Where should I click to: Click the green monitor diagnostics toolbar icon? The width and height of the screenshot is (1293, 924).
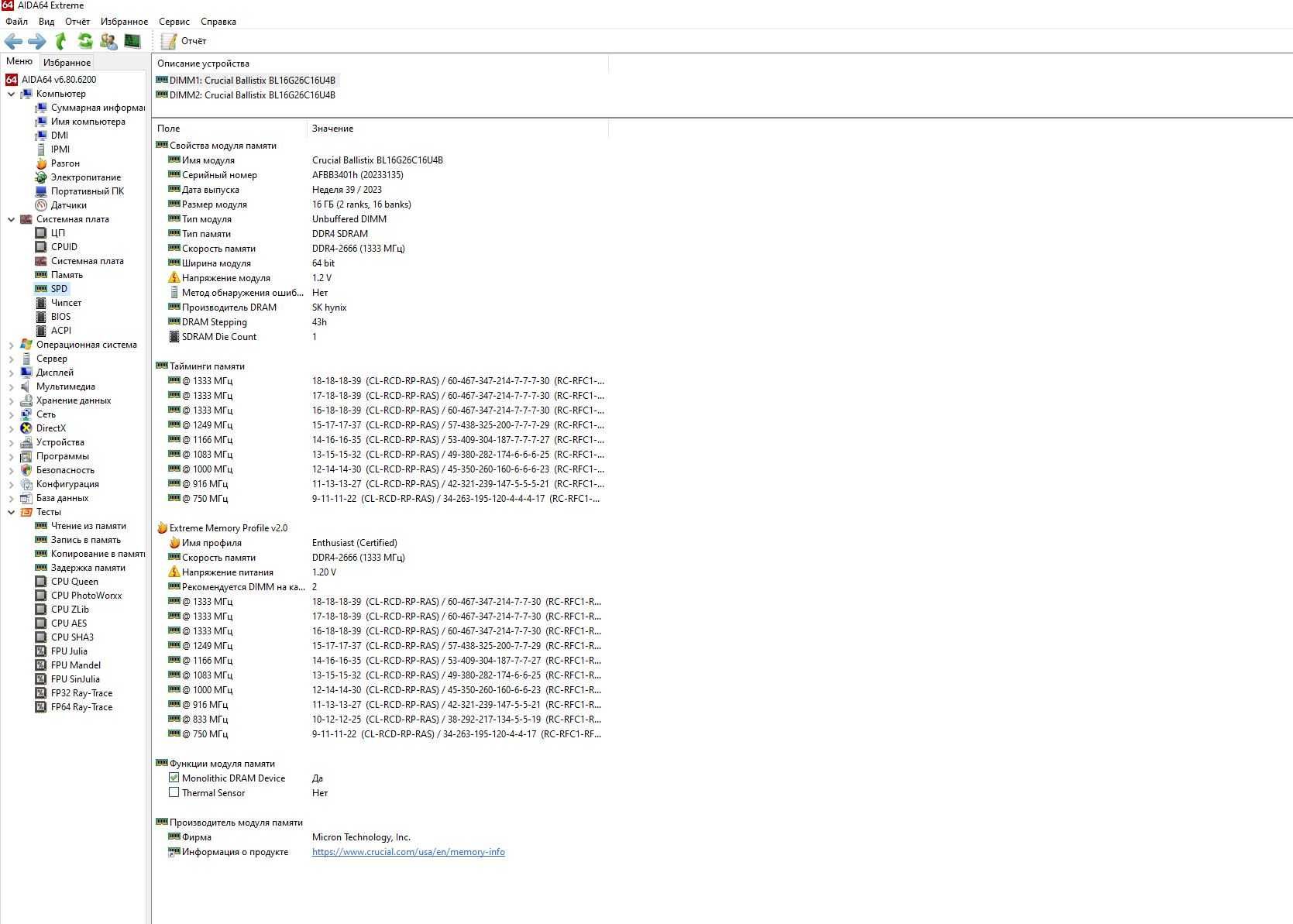coord(132,41)
